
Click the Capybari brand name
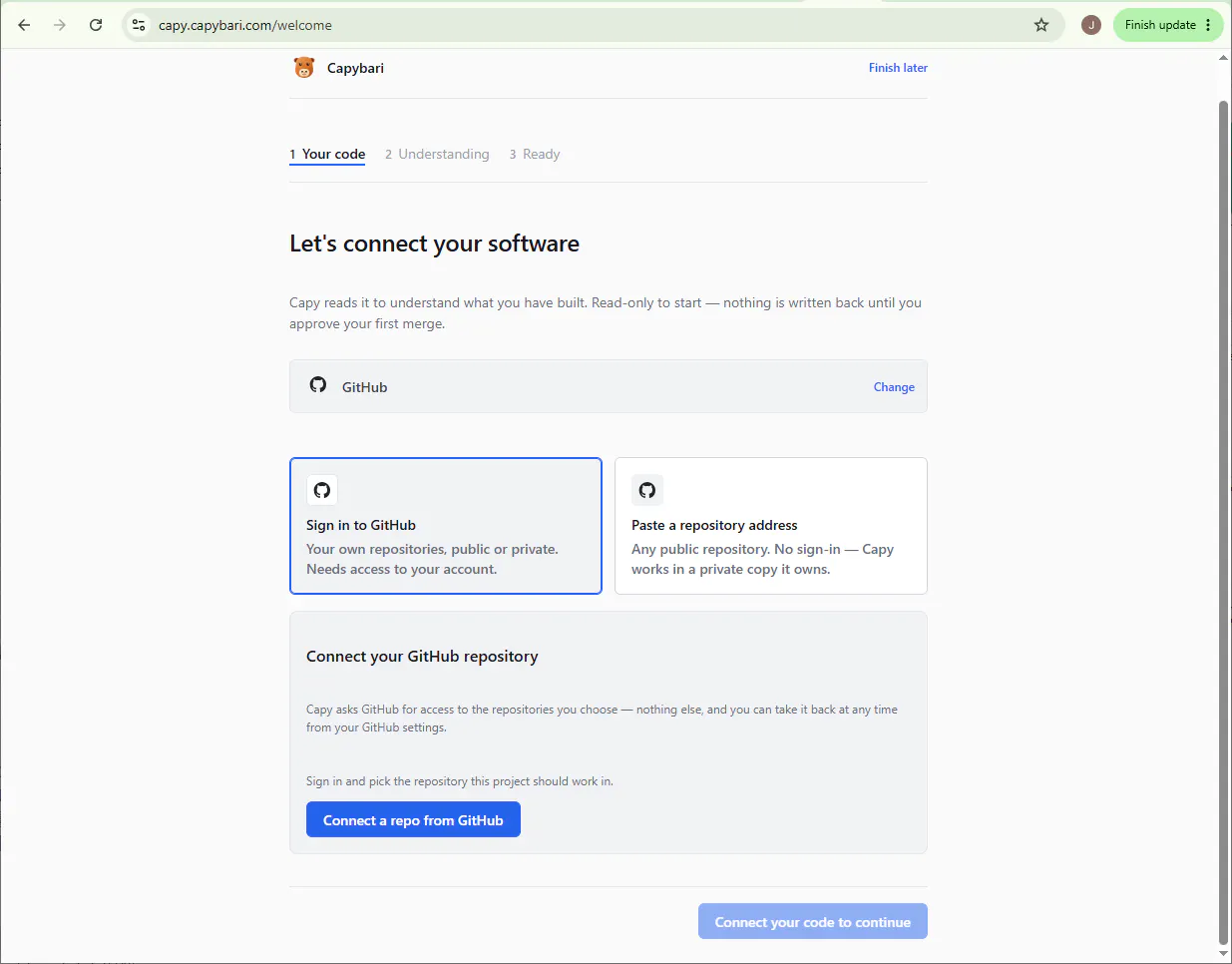click(x=355, y=68)
